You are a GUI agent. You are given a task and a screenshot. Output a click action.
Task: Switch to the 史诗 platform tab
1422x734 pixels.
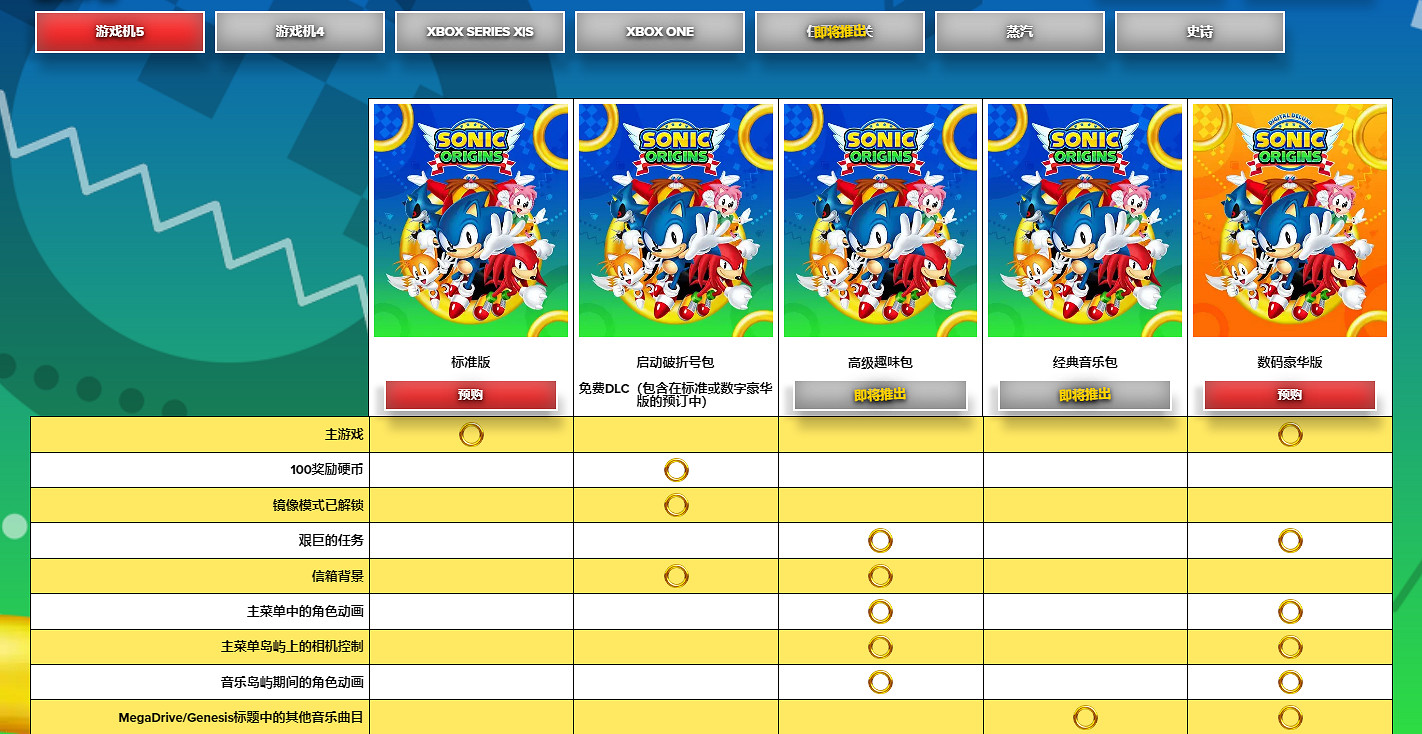point(1200,32)
